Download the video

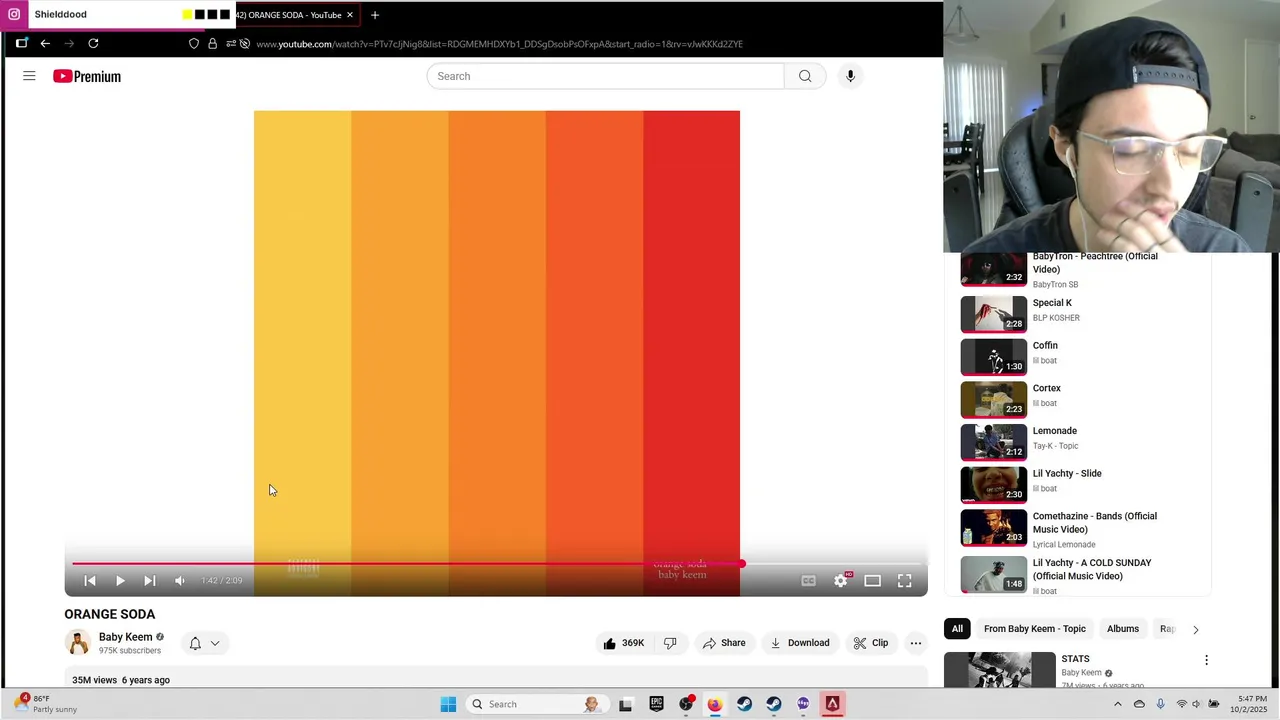point(800,643)
